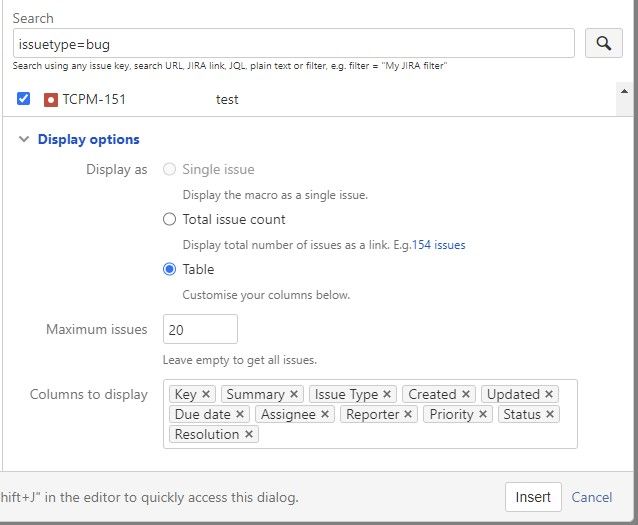Image resolution: width=638 pixels, height=525 pixels.
Task: Remove the Due date column tag
Action: (x=240, y=414)
